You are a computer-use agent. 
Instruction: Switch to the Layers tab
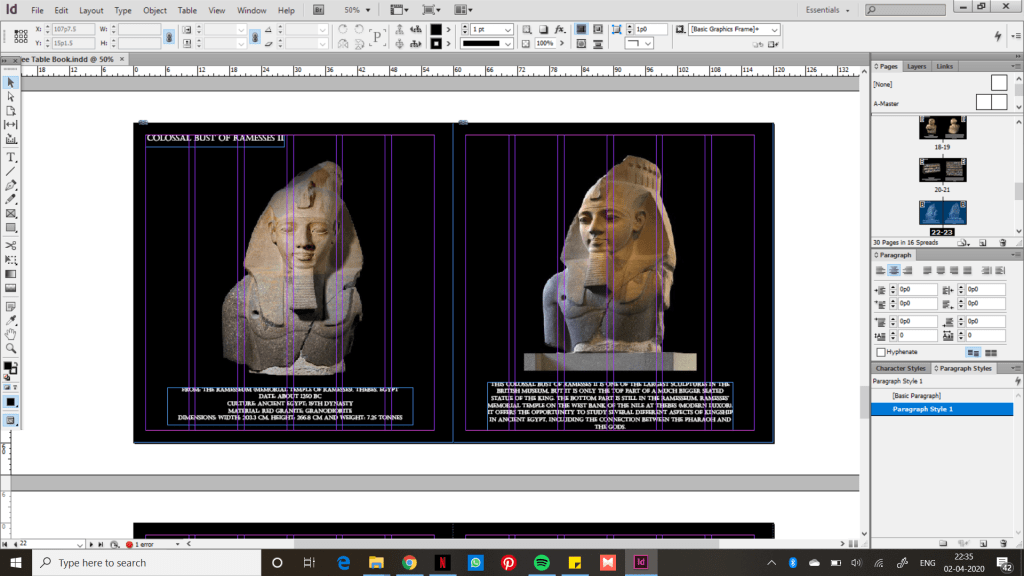[x=916, y=66]
